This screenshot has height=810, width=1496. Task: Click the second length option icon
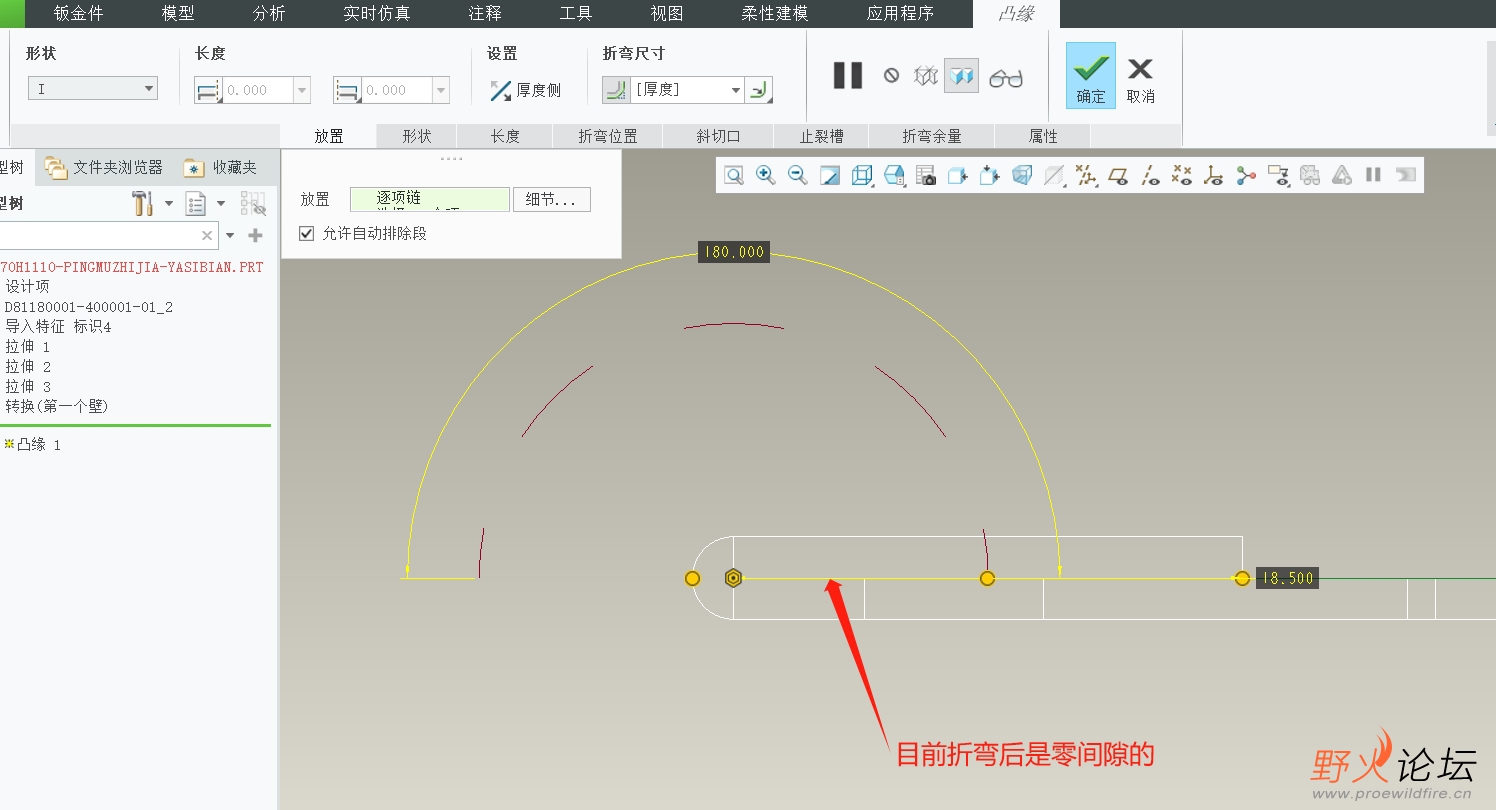pos(347,90)
